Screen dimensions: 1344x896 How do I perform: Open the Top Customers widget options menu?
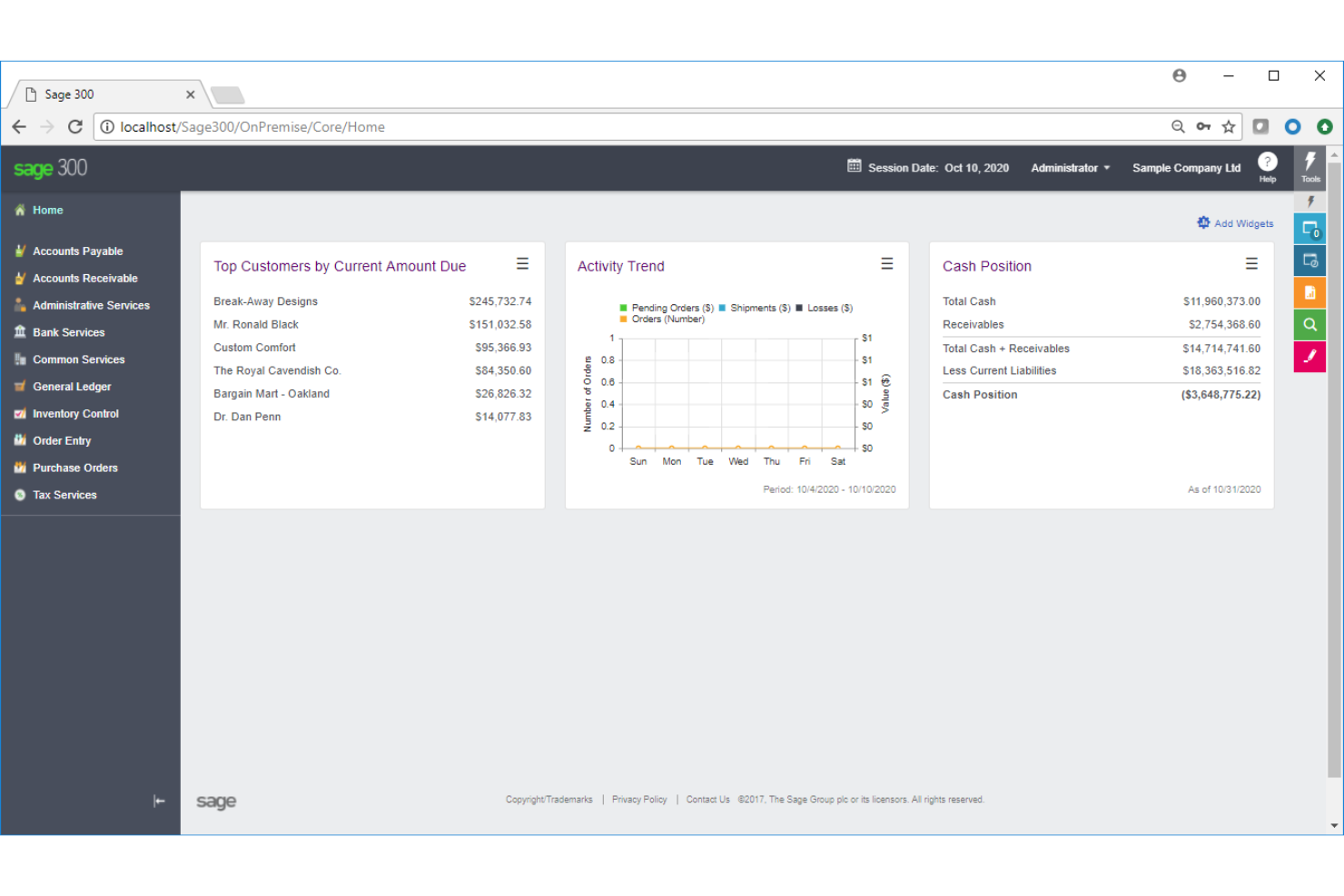(x=523, y=263)
